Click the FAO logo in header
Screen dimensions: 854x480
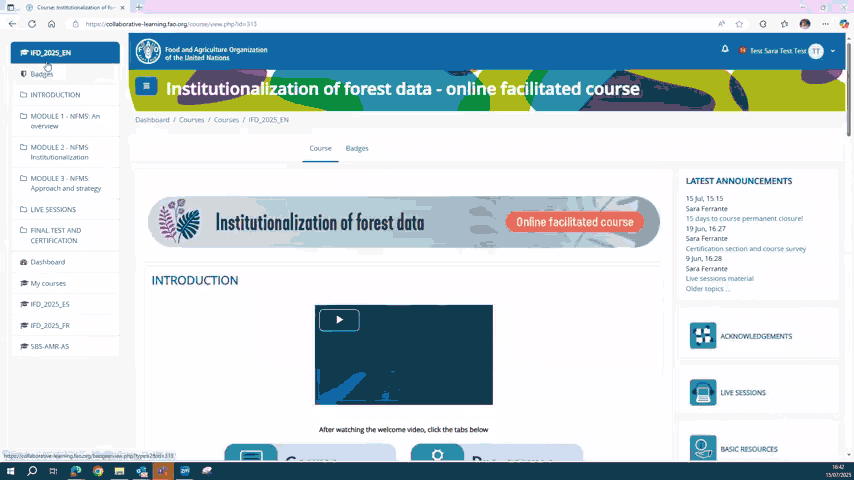148,51
